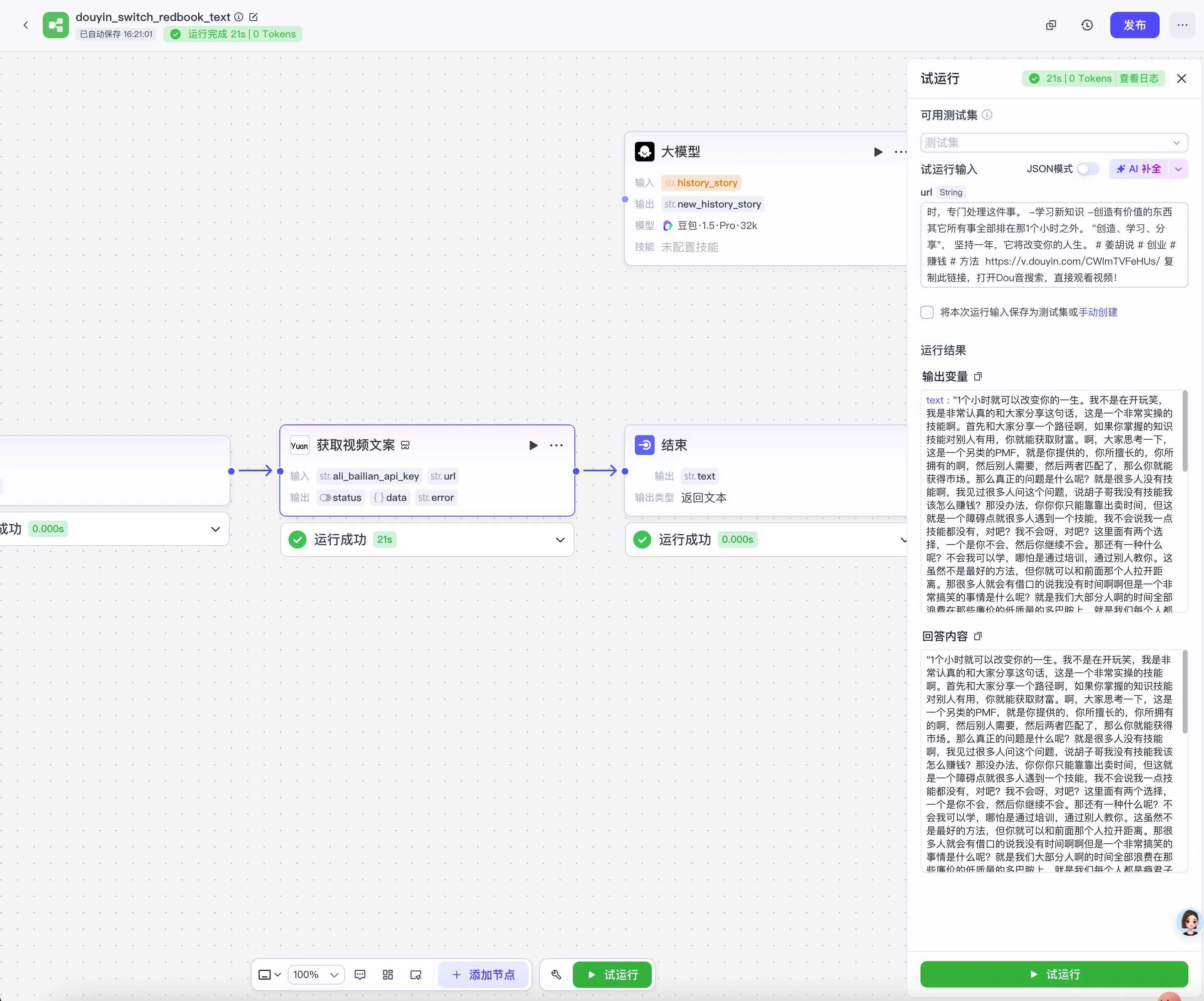Image resolution: width=1204 pixels, height=1001 pixels.
Task: Click the 发布 publish button
Action: (1134, 25)
